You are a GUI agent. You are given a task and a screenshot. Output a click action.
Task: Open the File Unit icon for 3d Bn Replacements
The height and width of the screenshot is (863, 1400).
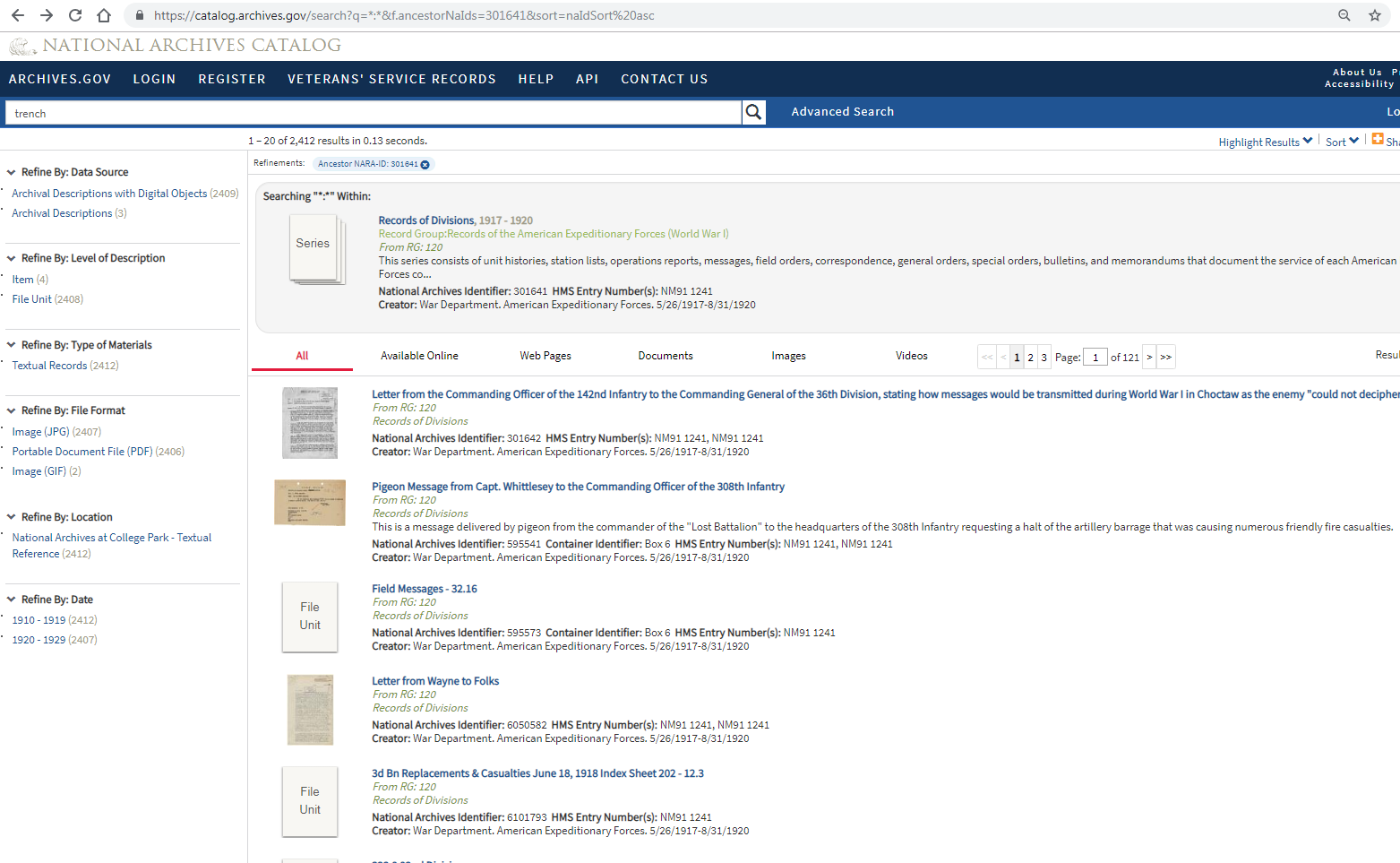point(310,801)
